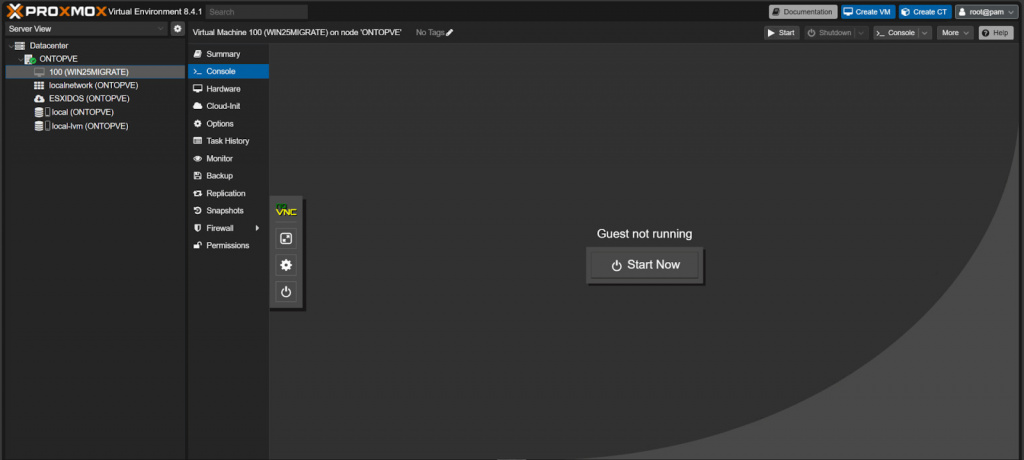Collapse the Datacenter tree node
1024x460 pixels.
coord(10,46)
